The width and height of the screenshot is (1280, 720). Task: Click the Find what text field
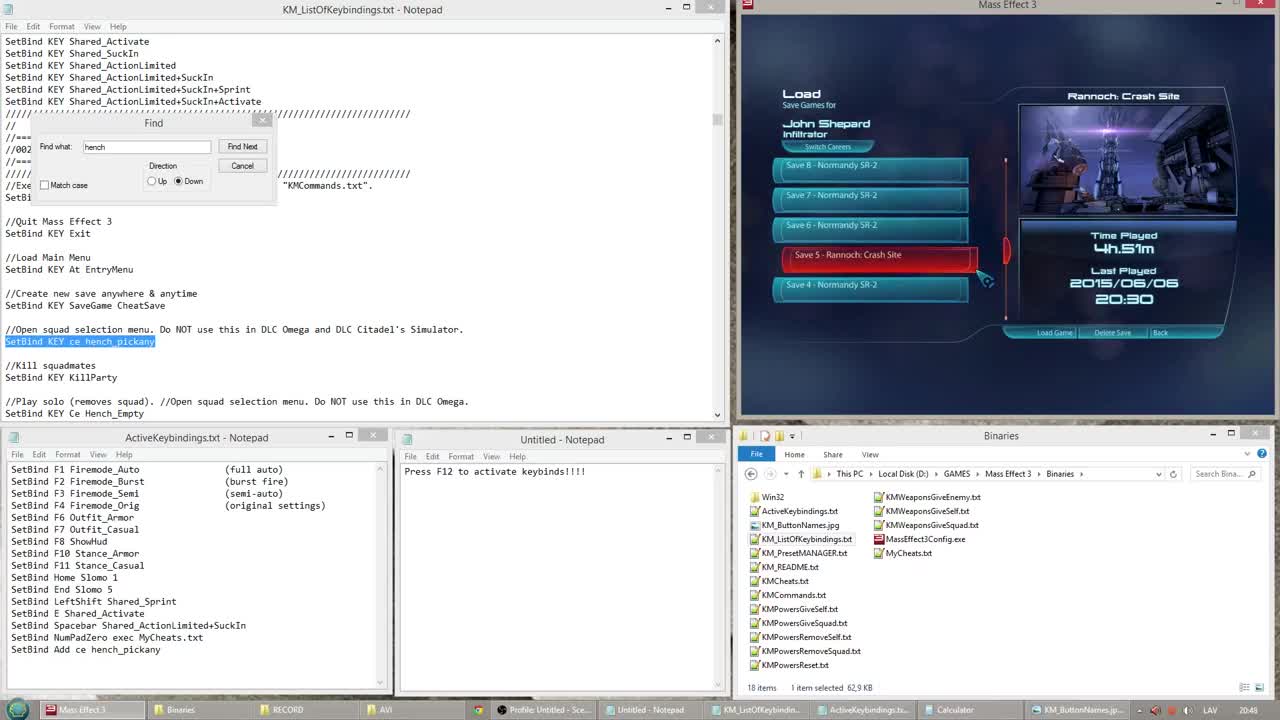tap(146, 147)
